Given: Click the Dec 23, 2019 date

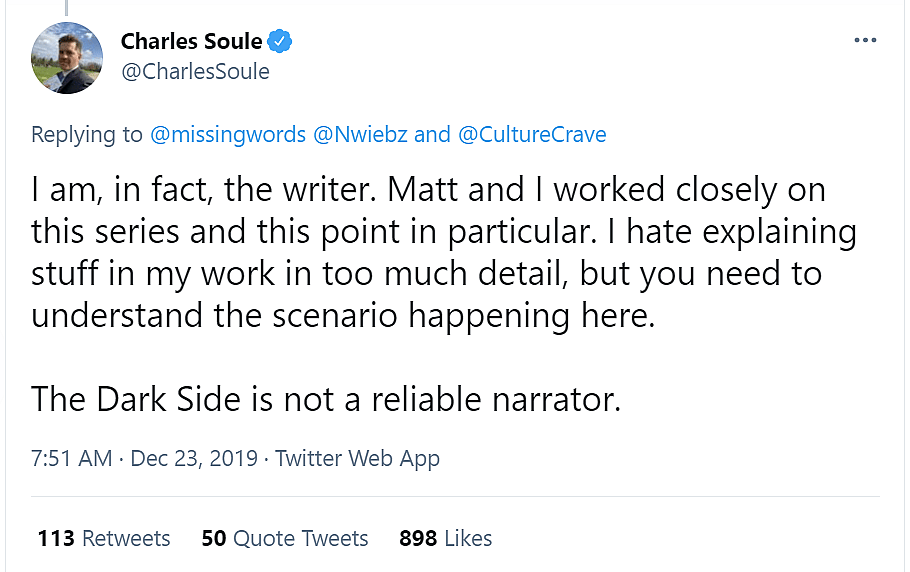Looking at the screenshot, I should coord(194,459).
